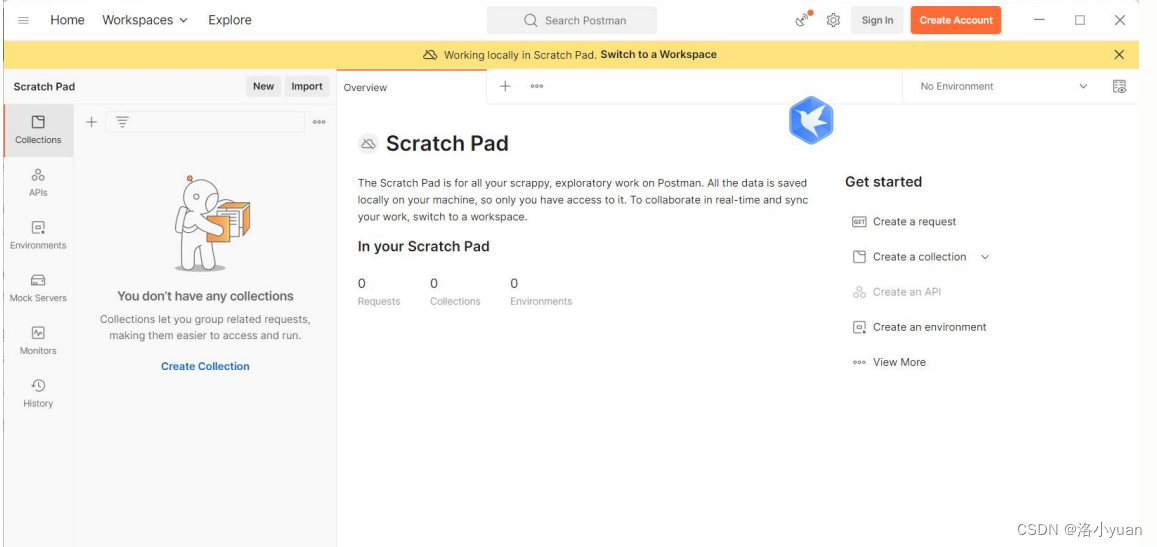This screenshot has height=547, width=1157.
Task: Maximize the Postman window
Action: coord(1080,20)
